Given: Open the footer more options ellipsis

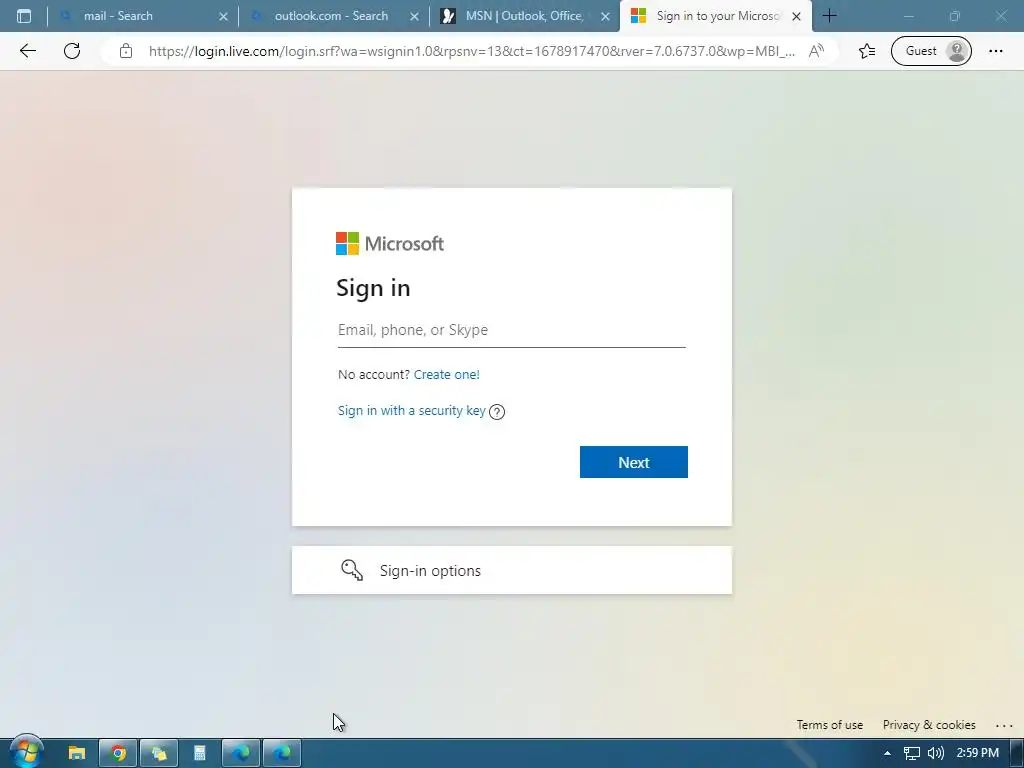Looking at the screenshot, I should click(x=1004, y=726).
